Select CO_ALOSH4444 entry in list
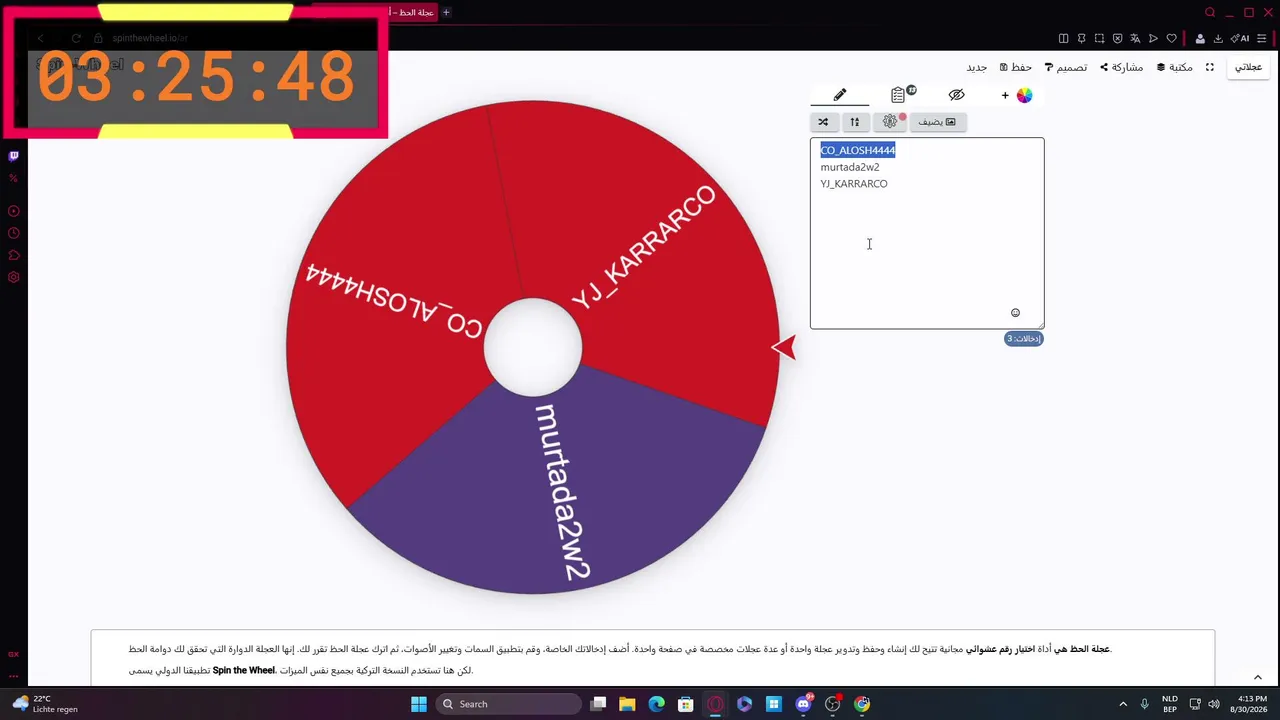 tap(858, 150)
